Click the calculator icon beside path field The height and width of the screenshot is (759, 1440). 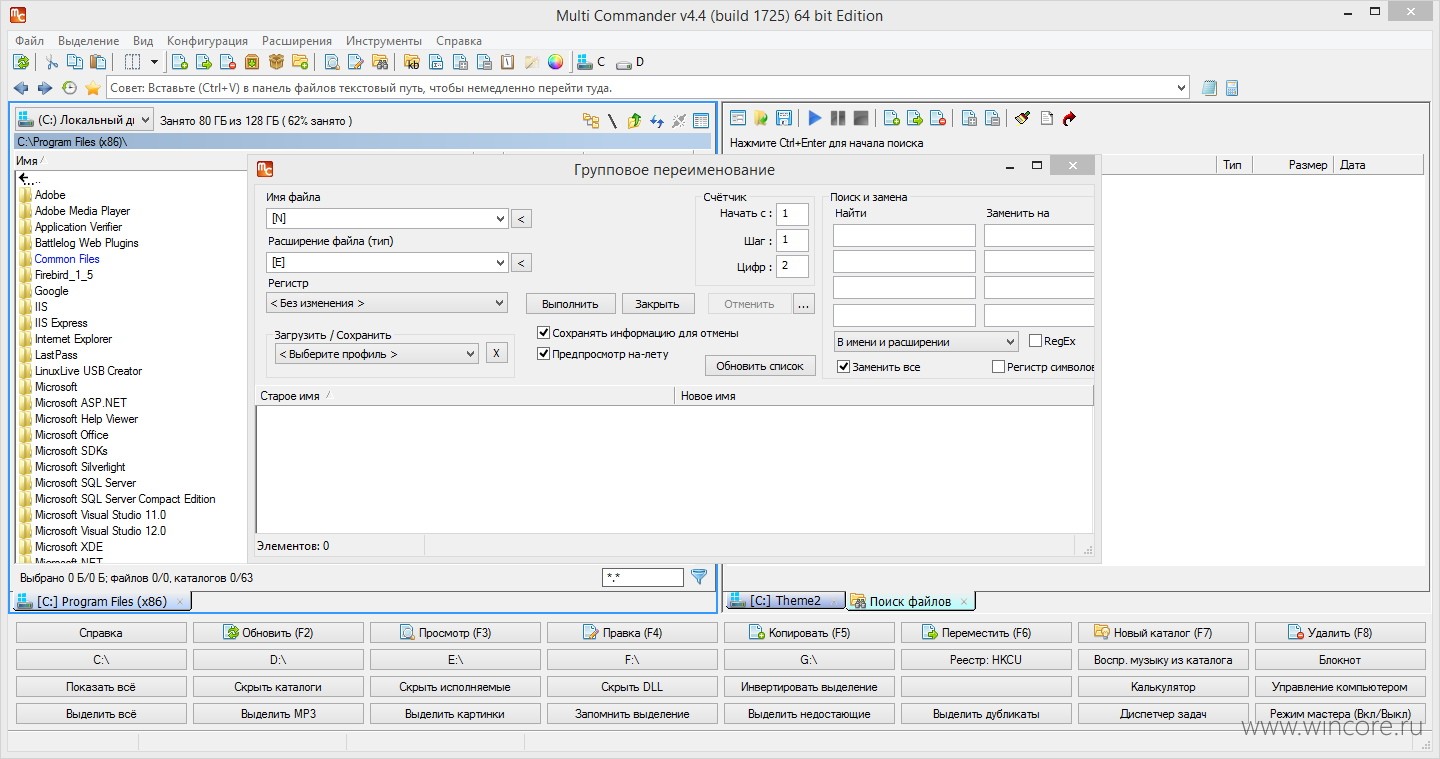pos(1232,88)
